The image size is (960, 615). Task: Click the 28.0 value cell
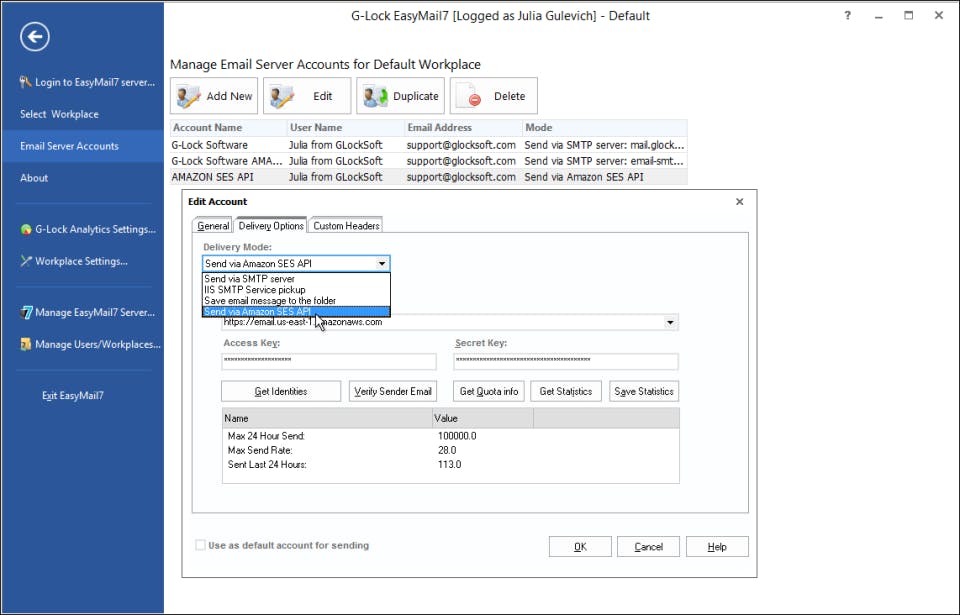tap(447, 450)
